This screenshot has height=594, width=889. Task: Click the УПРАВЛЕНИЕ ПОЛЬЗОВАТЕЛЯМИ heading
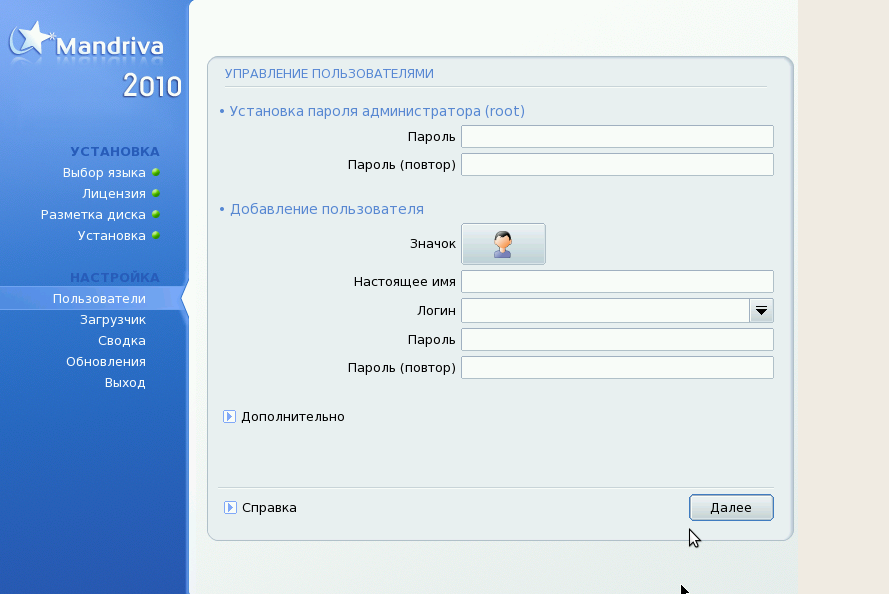(329, 74)
